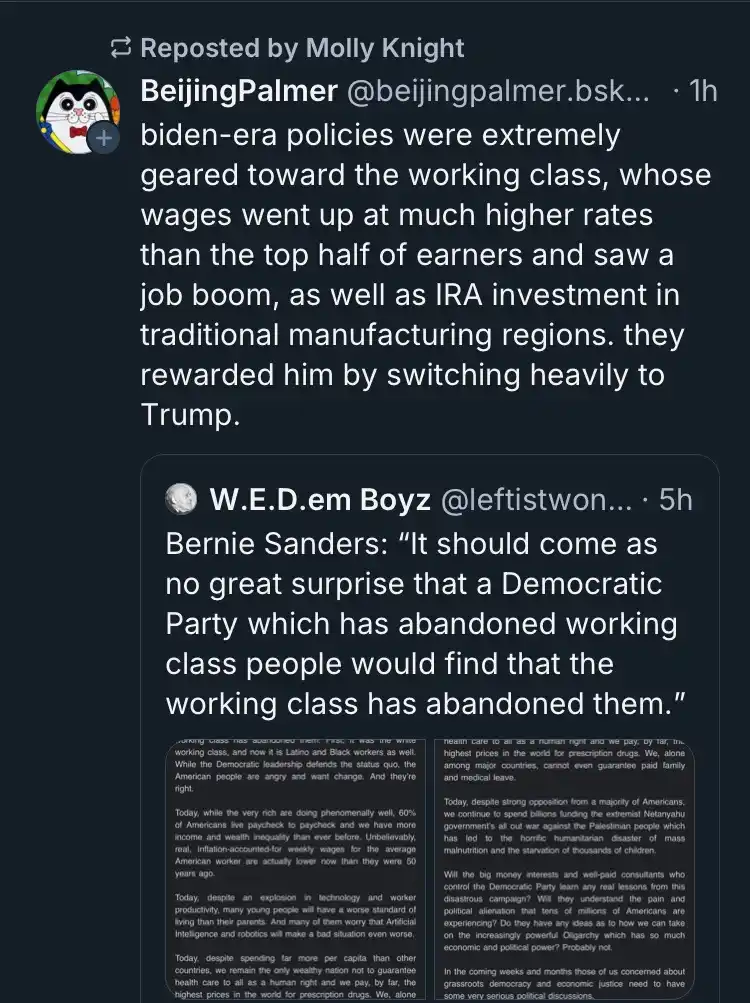The height and width of the screenshot is (1003, 750).
Task: Open left statement image thumbnail
Action: click(x=296, y=869)
